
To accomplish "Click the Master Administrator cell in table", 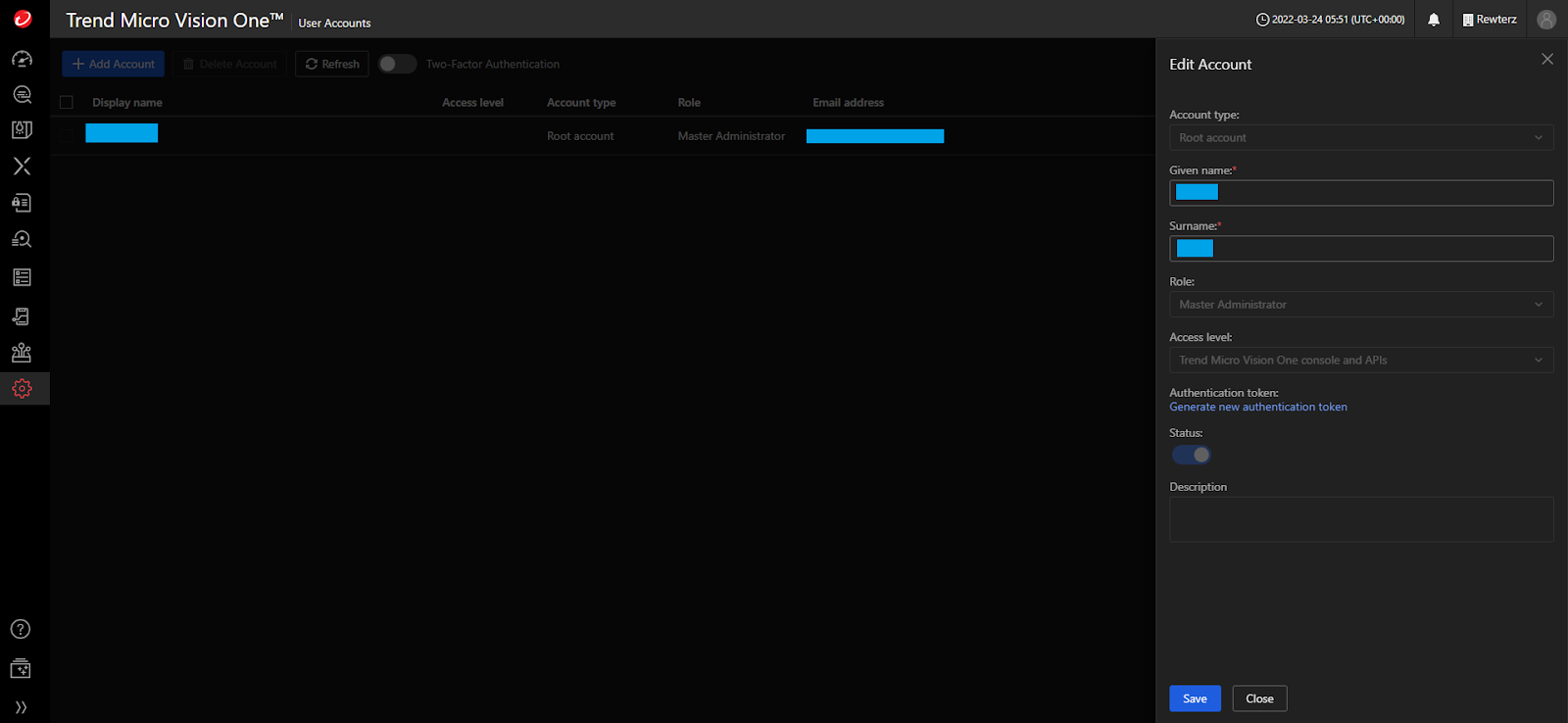I will tap(731, 136).
